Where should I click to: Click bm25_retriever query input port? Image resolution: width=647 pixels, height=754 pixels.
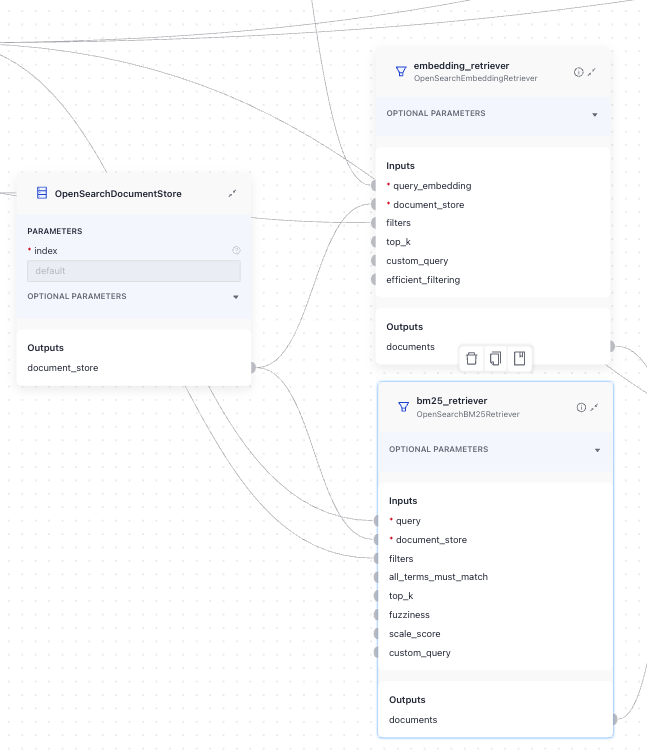pyautogui.click(x=377, y=520)
